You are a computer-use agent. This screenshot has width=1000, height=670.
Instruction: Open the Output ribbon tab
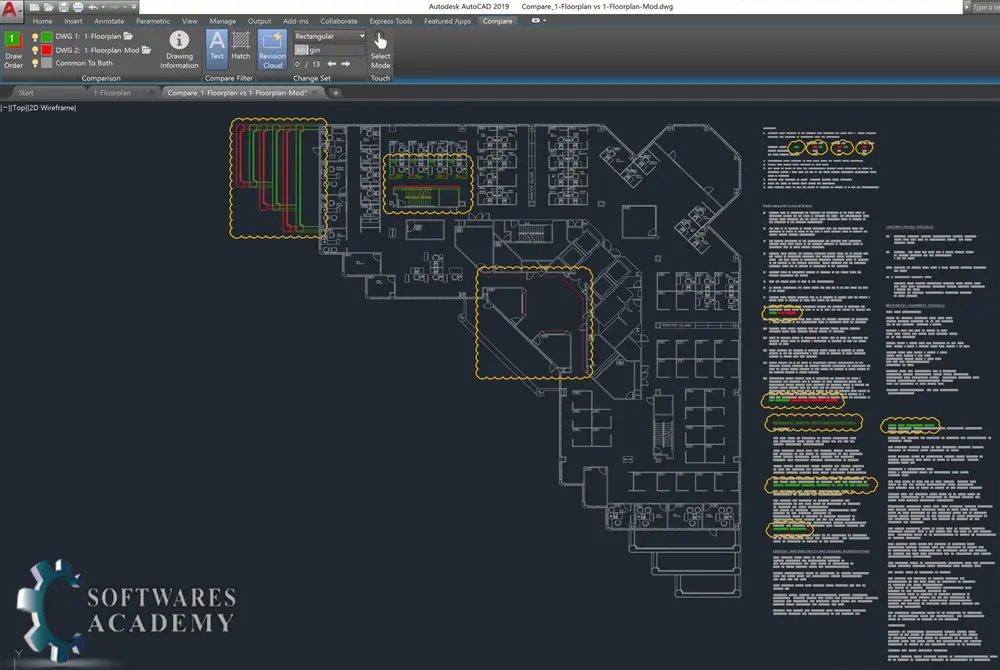point(260,21)
